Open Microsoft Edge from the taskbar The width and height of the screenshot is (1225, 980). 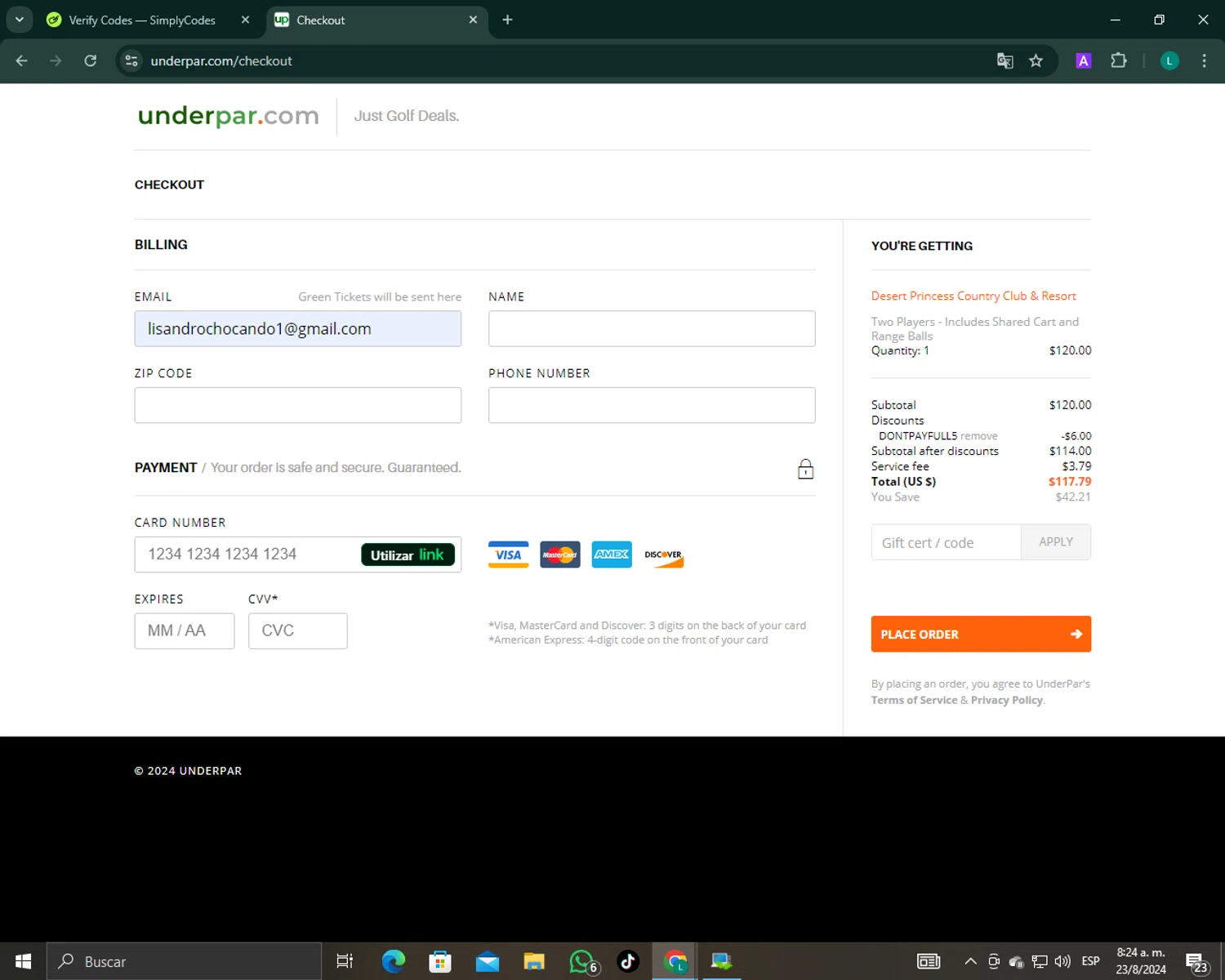(393, 961)
